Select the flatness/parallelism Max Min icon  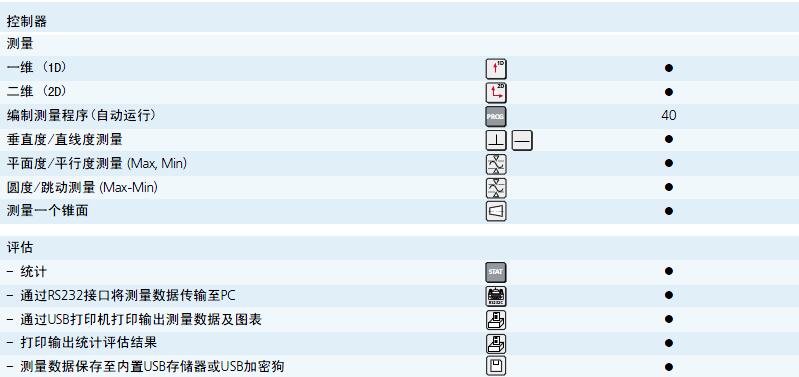click(x=496, y=164)
